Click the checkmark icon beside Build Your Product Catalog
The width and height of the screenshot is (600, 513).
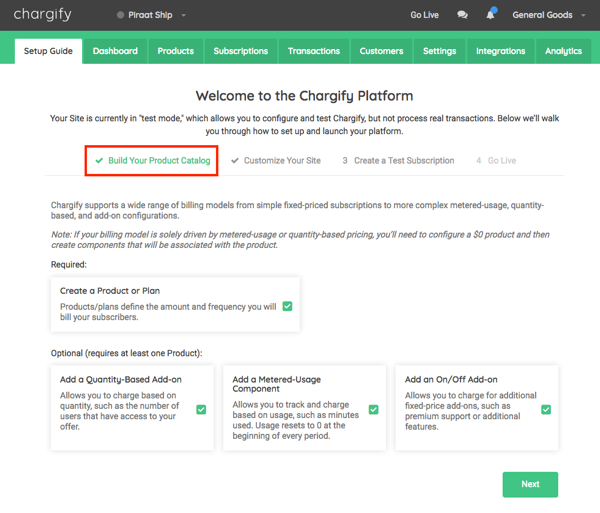click(99, 161)
